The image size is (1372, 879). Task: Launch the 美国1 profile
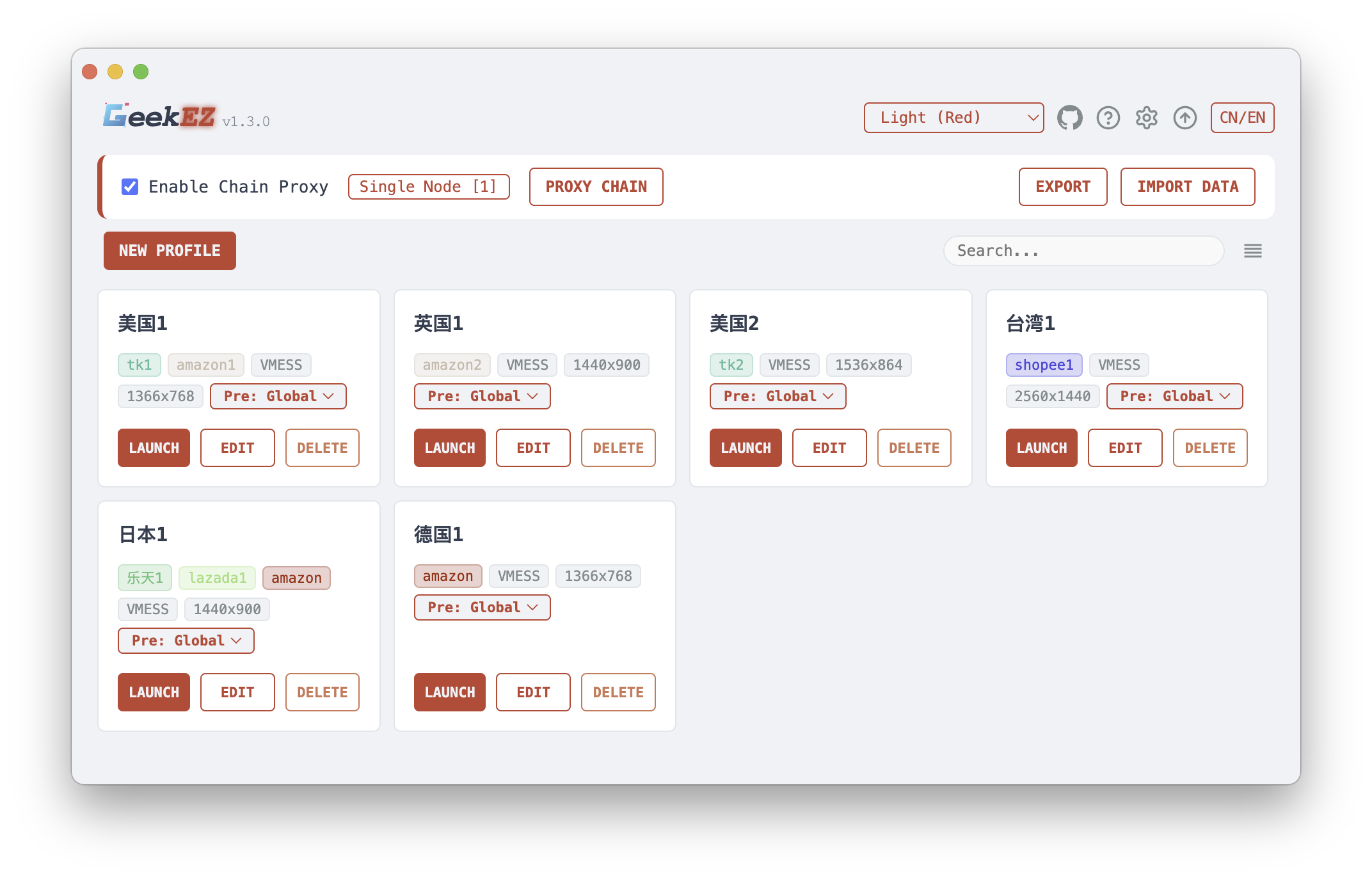(154, 448)
